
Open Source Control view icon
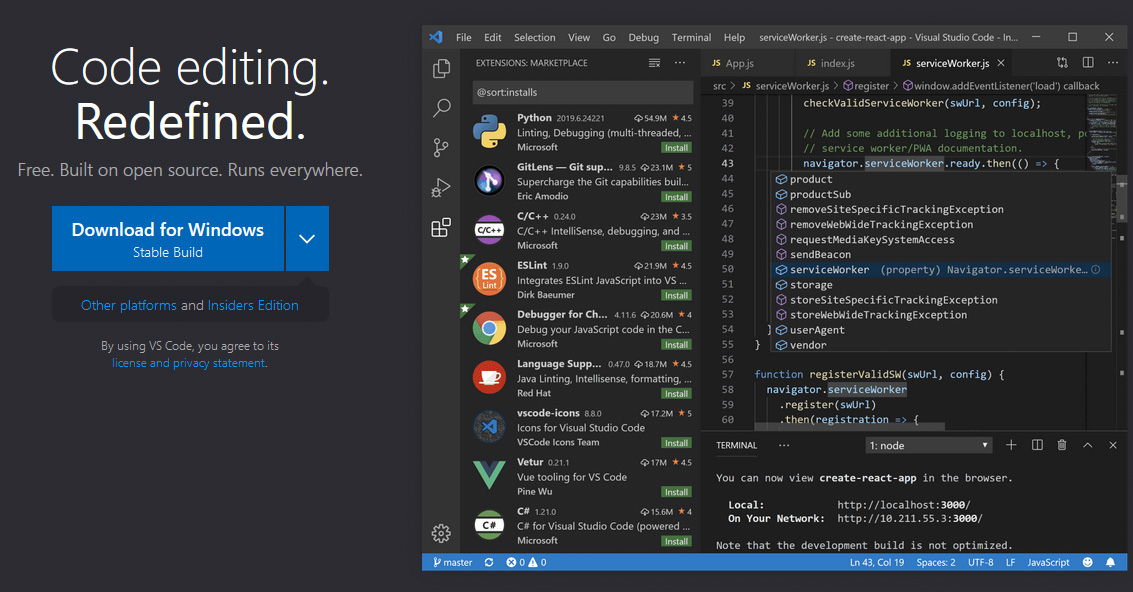pyautogui.click(x=441, y=147)
